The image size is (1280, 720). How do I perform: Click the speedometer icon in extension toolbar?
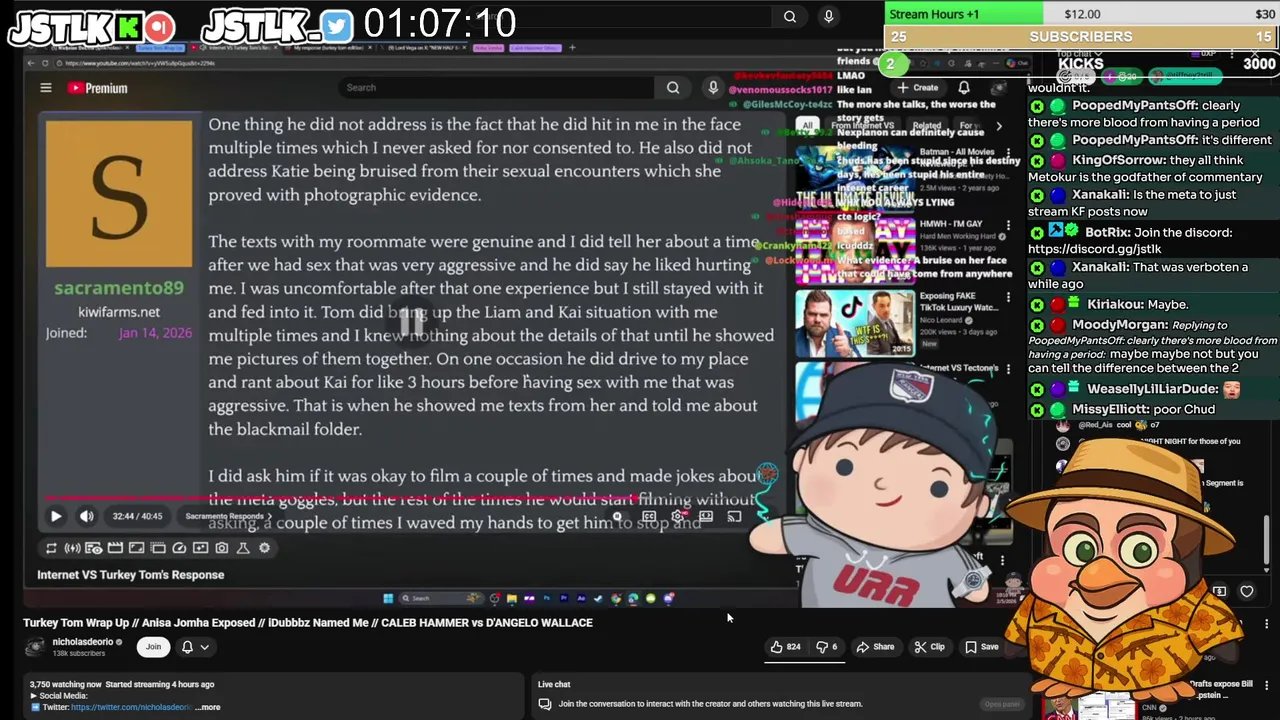179,548
